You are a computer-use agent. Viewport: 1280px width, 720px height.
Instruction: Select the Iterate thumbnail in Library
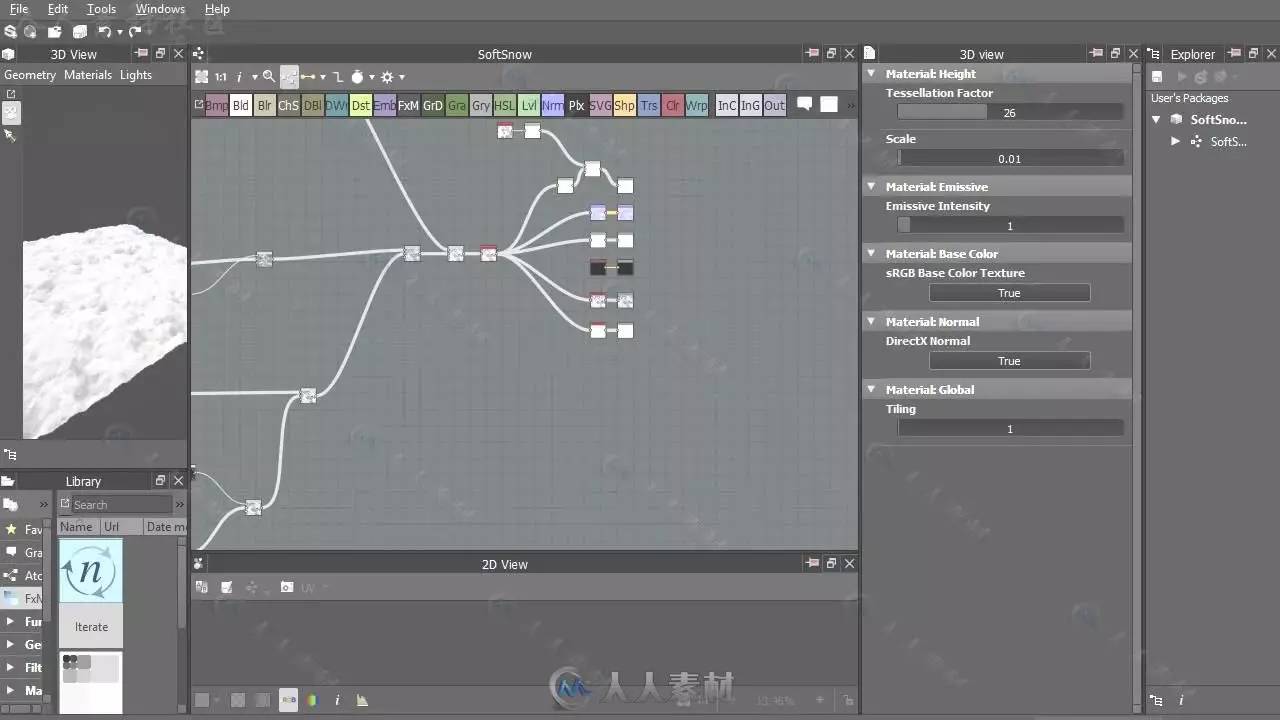pos(91,592)
